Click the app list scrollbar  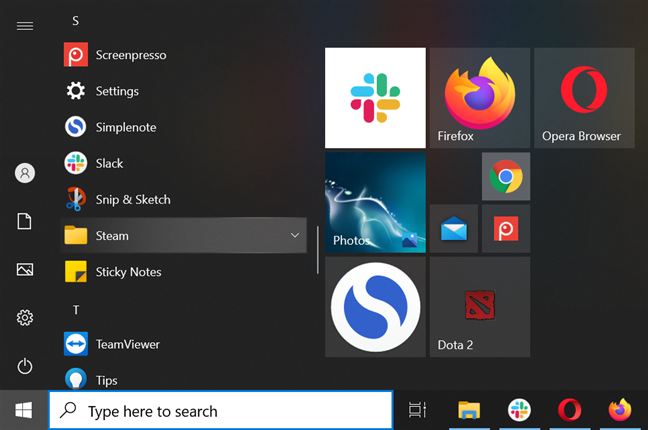[317, 250]
